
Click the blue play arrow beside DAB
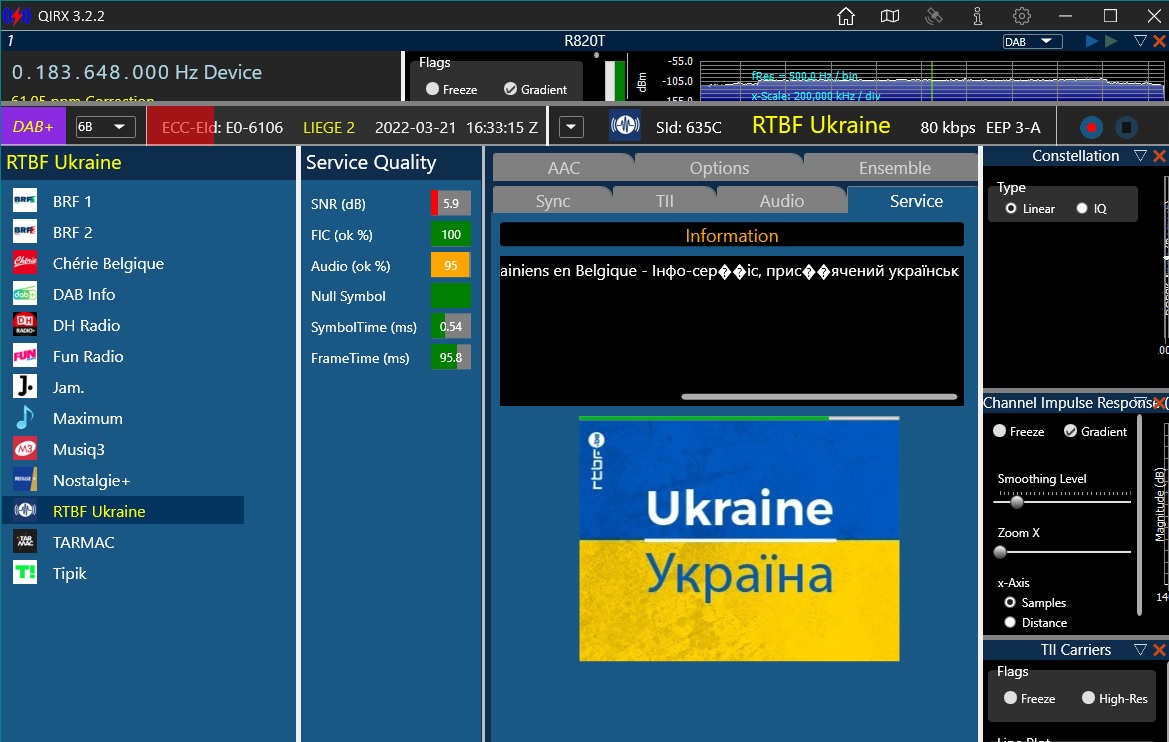1091,41
